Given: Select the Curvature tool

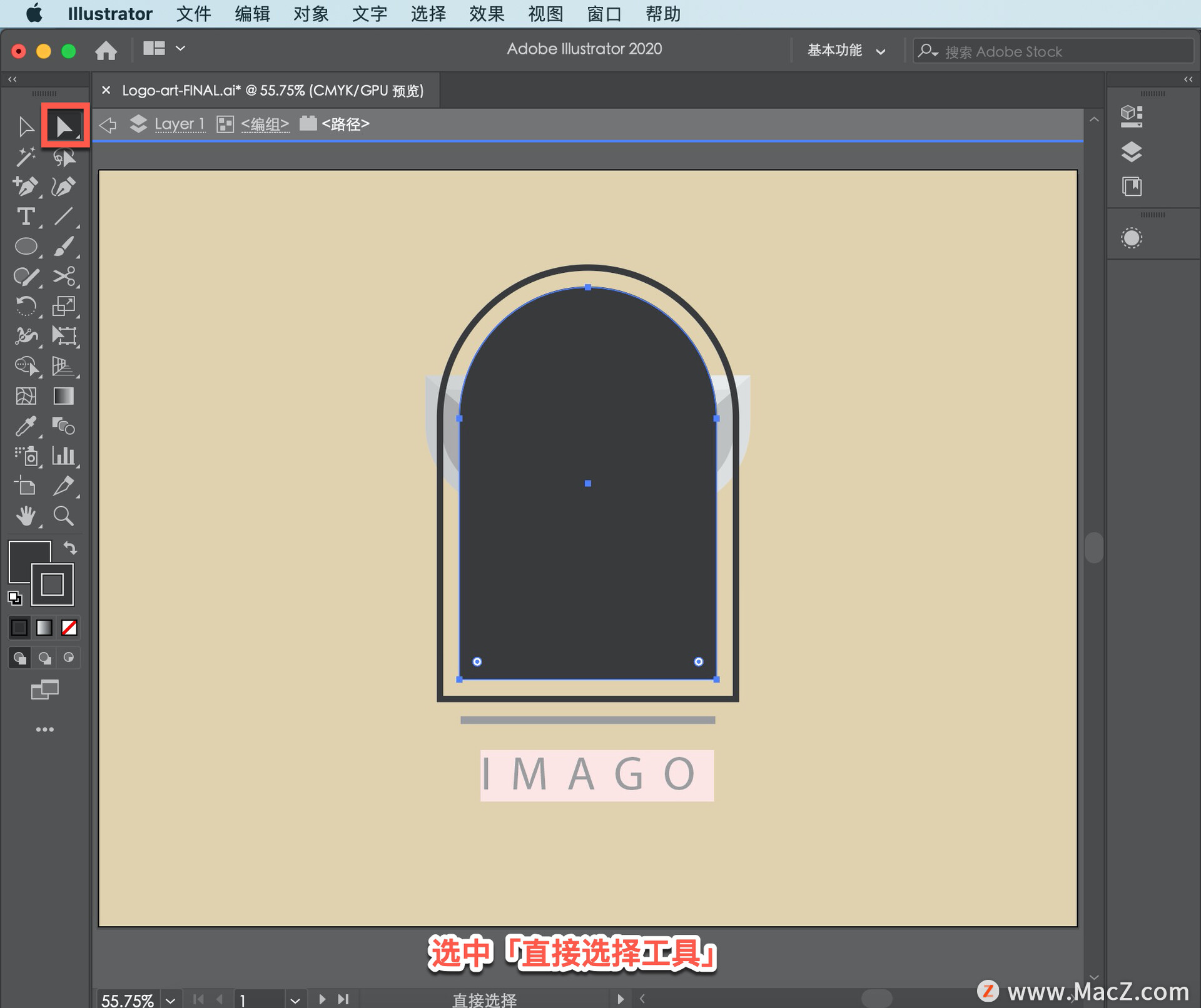Looking at the screenshot, I should tap(64, 186).
